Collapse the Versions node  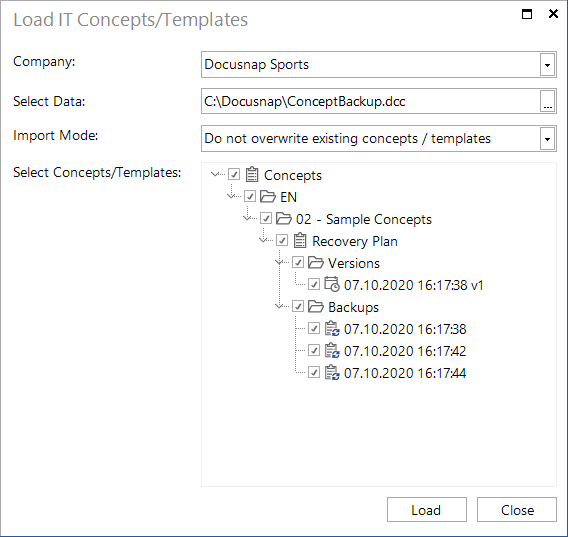[x=279, y=262]
